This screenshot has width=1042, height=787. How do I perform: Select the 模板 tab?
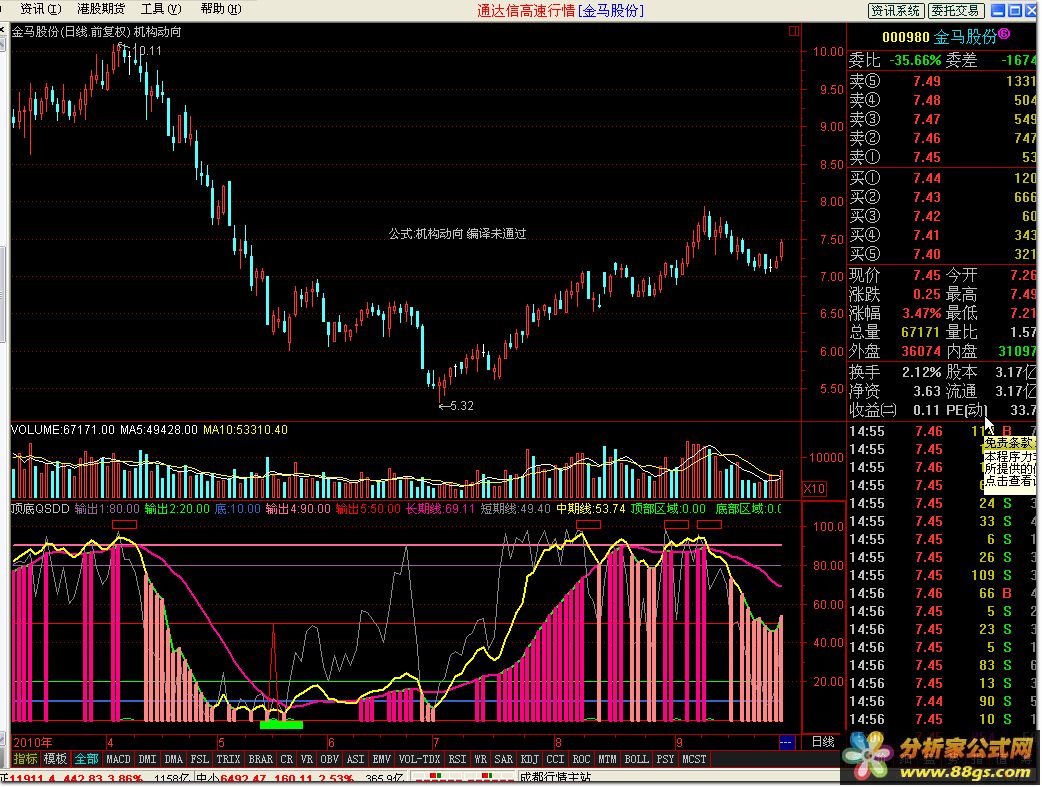click(x=55, y=758)
